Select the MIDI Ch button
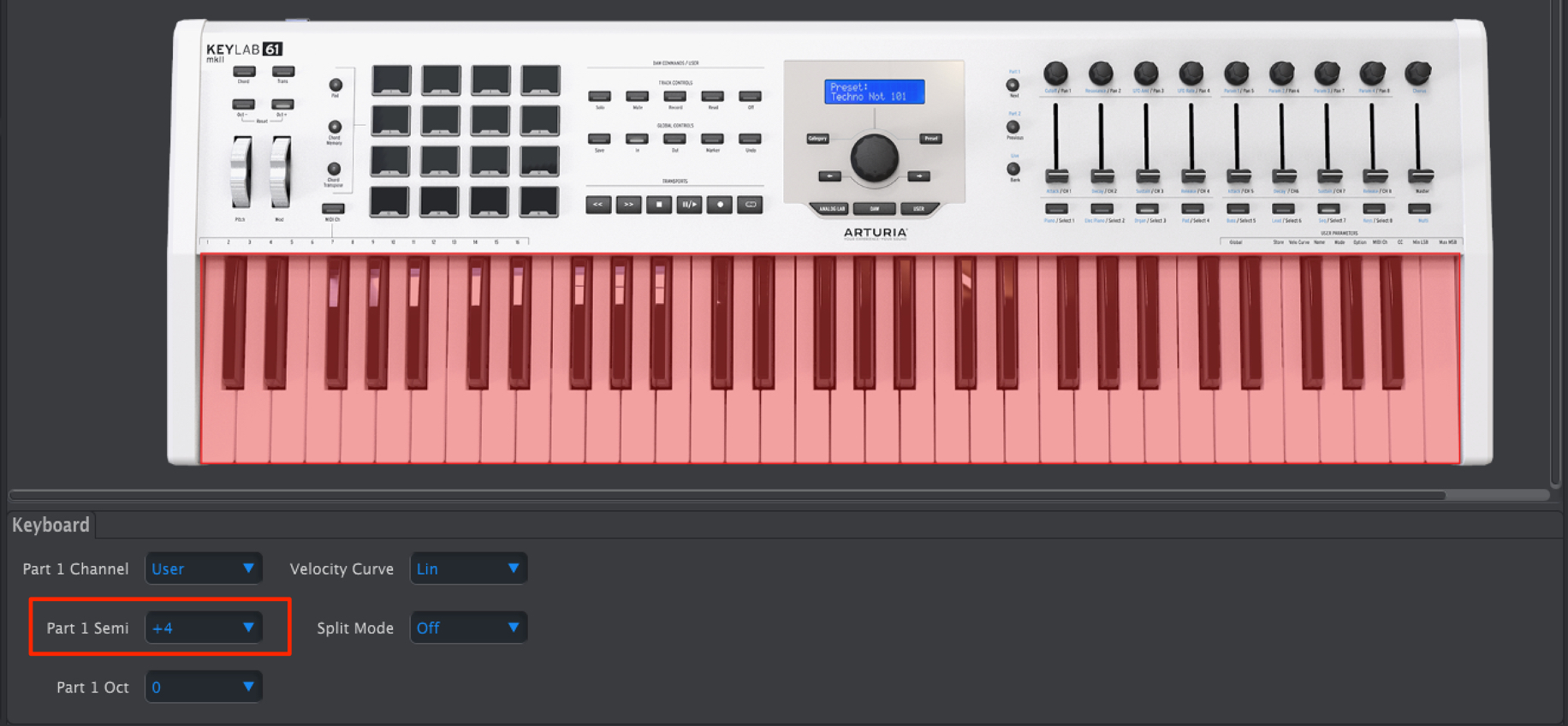This screenshot has height=726, width=1568. [333, 208]
